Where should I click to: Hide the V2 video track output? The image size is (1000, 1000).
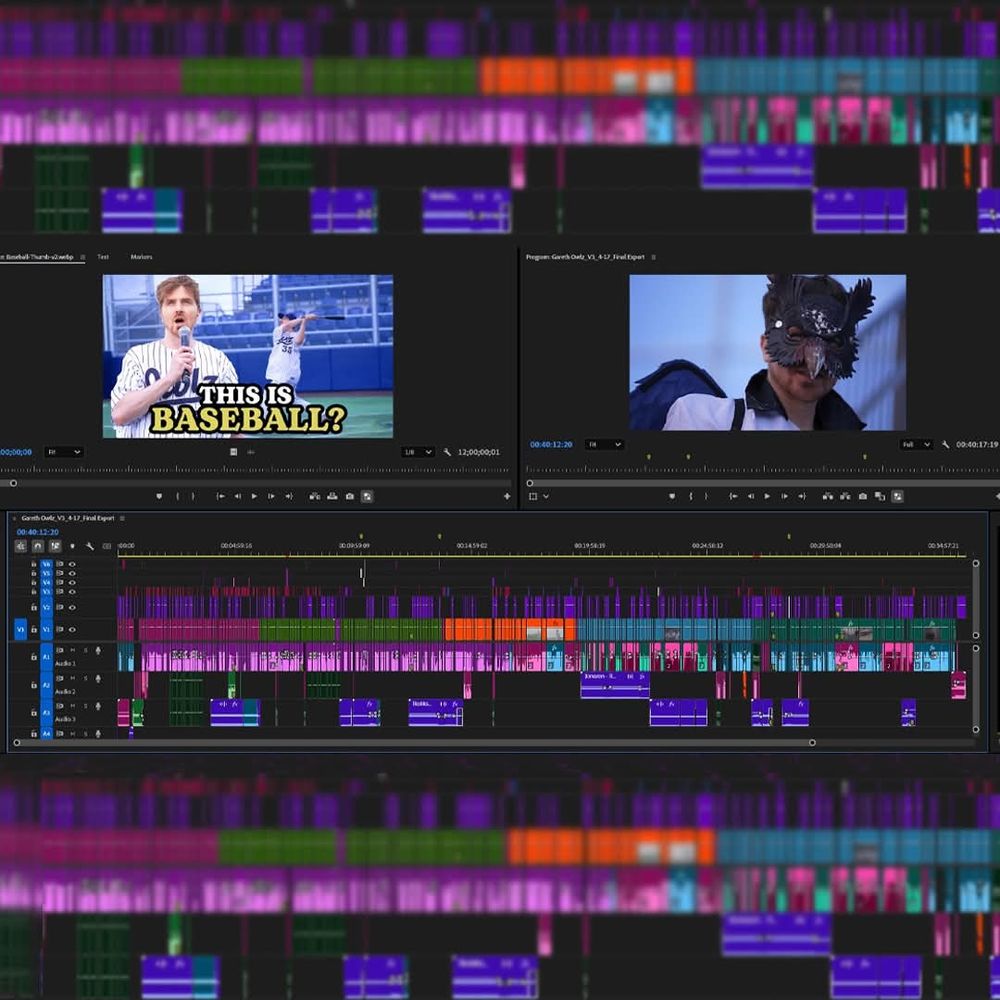pos(72,608)
